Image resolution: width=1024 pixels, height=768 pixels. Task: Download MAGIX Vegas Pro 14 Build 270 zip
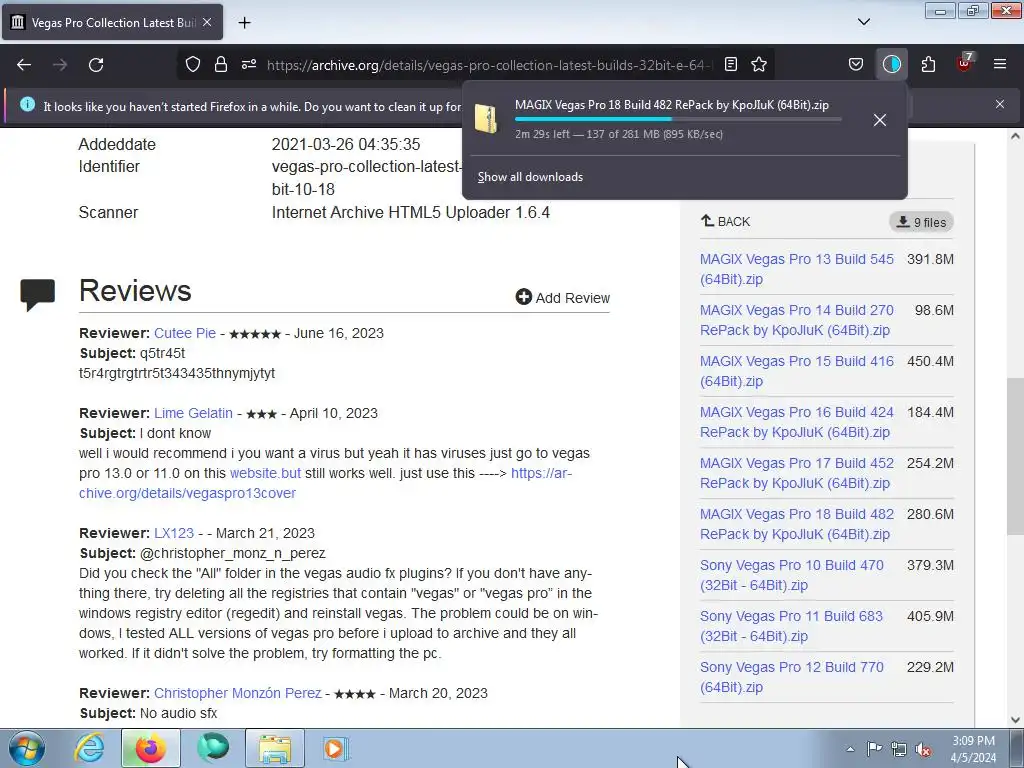(797, 320)
